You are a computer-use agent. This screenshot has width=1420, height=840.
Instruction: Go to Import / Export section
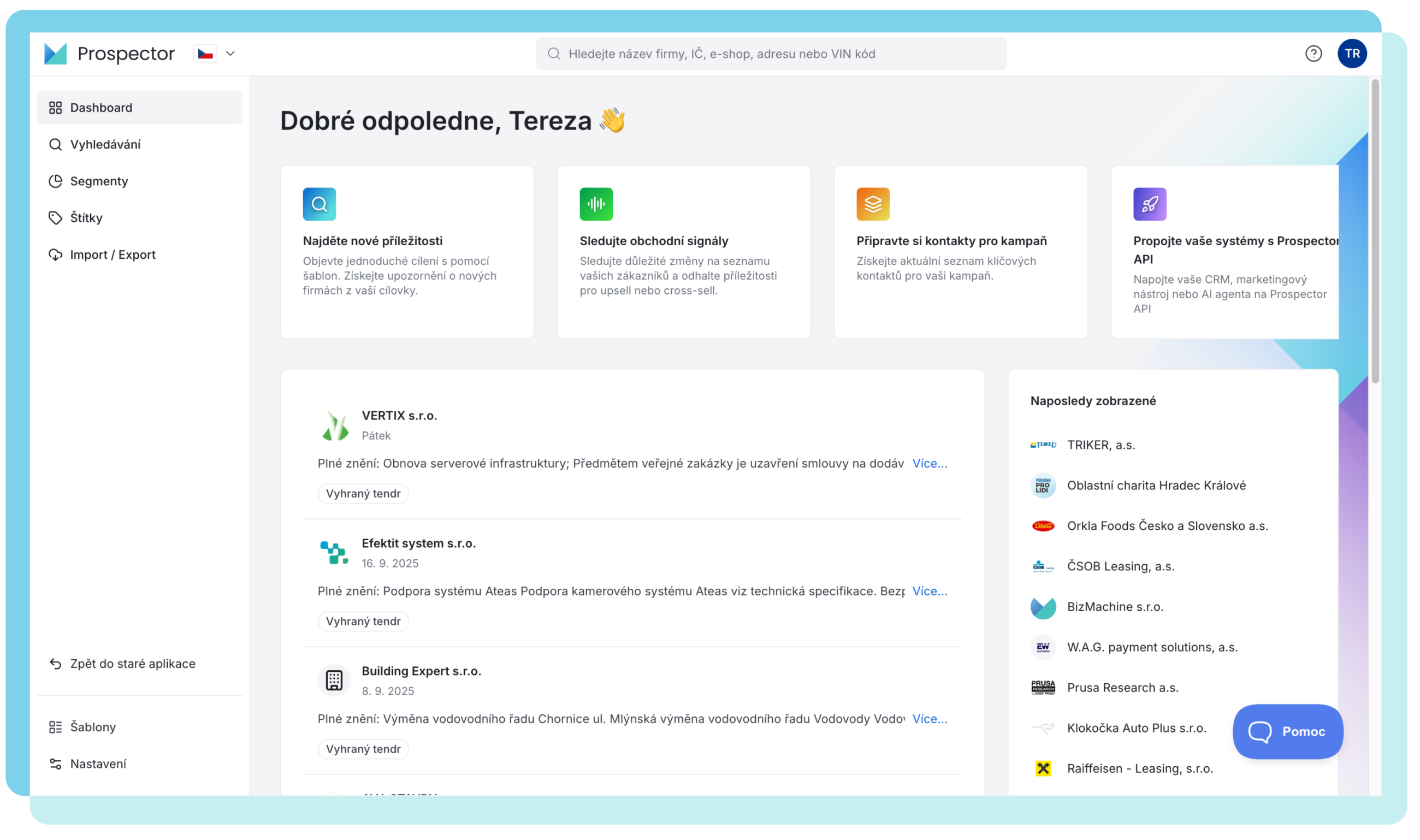click(113, 255)
